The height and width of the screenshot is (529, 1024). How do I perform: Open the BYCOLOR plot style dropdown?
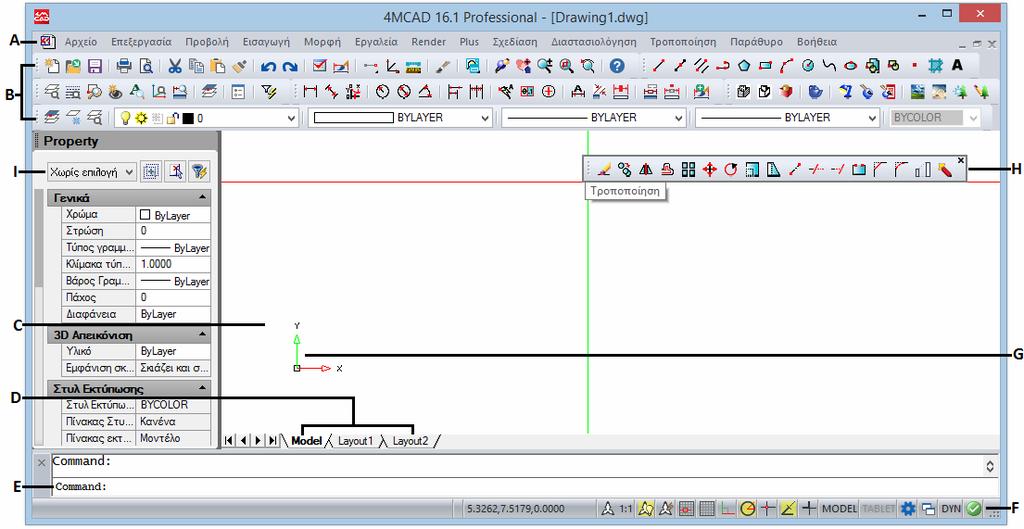click(x=974, y=118)
